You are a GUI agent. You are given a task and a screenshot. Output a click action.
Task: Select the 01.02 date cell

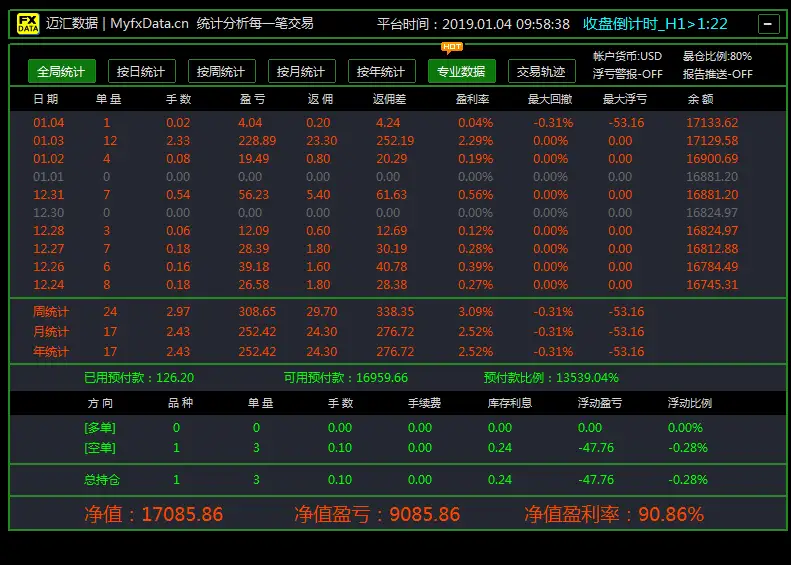point(48,158)
